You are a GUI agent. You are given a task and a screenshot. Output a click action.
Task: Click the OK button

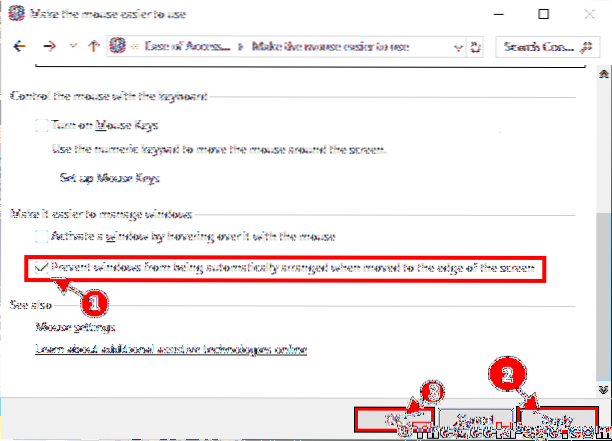click(x=394, y=420)
